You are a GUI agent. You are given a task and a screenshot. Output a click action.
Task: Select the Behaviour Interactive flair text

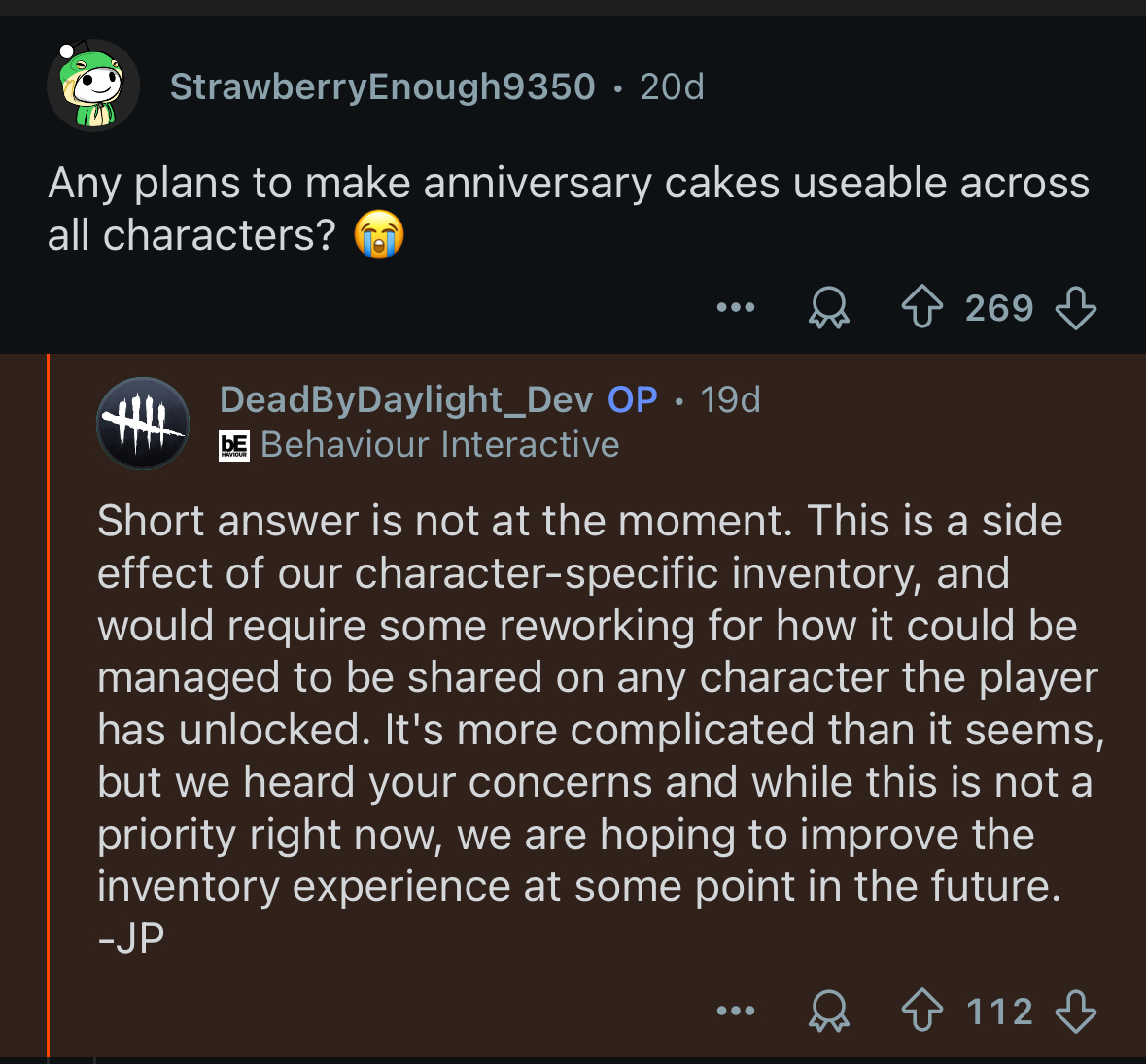440,445
